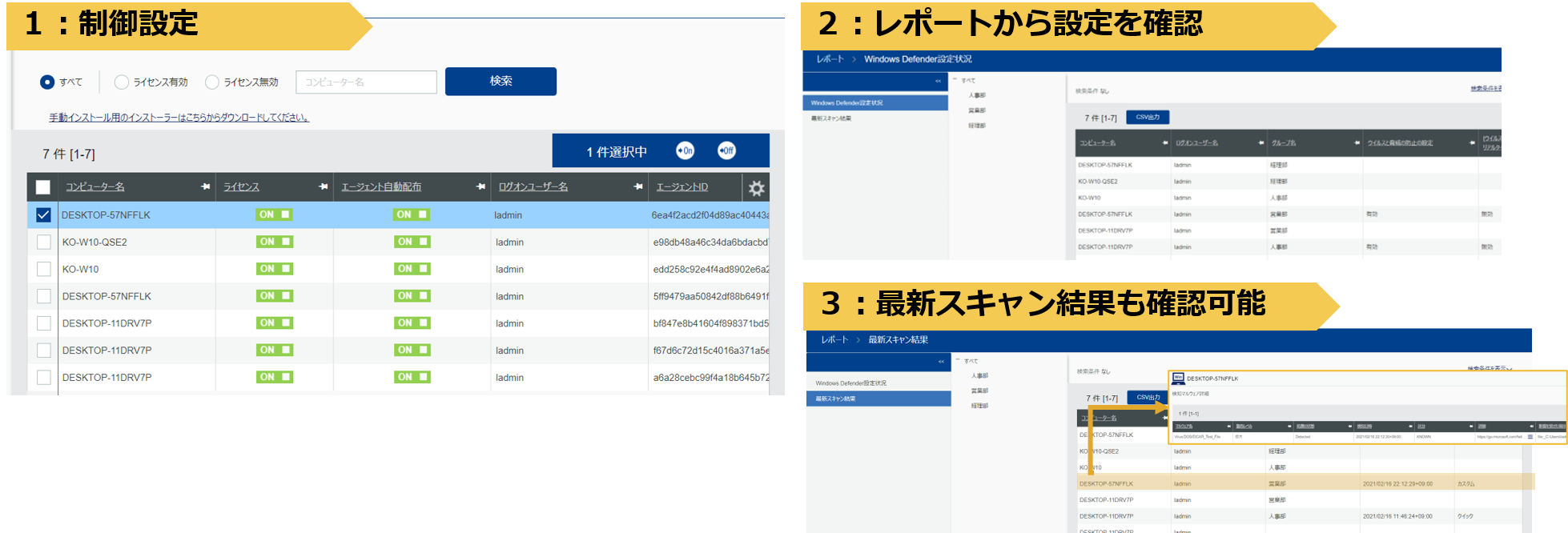
Task: Click レポート breadcrumb in the Defender status report
Action: (830, 59)
